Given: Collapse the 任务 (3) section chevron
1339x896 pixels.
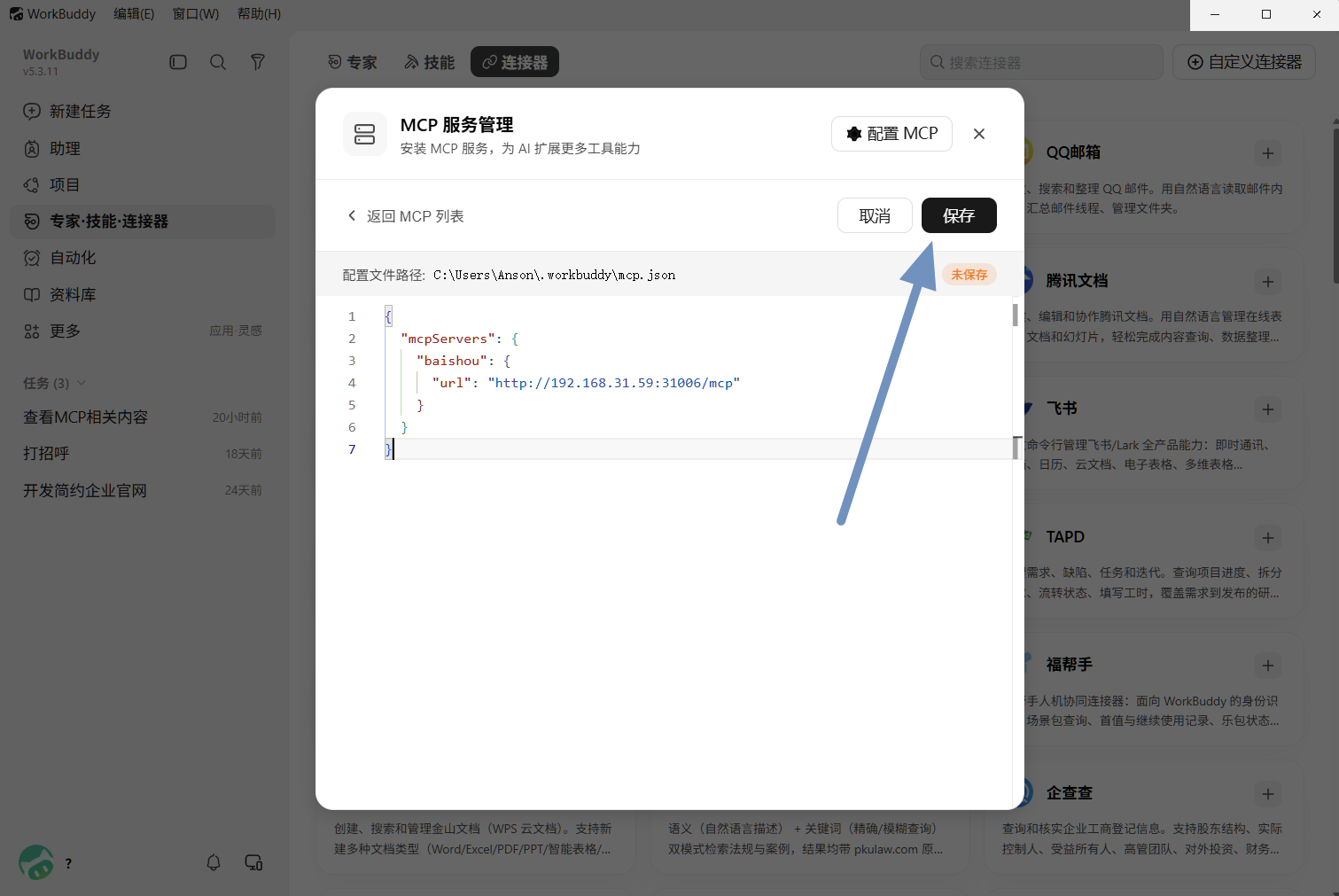Looking at the screenshot, I should 82,383.
